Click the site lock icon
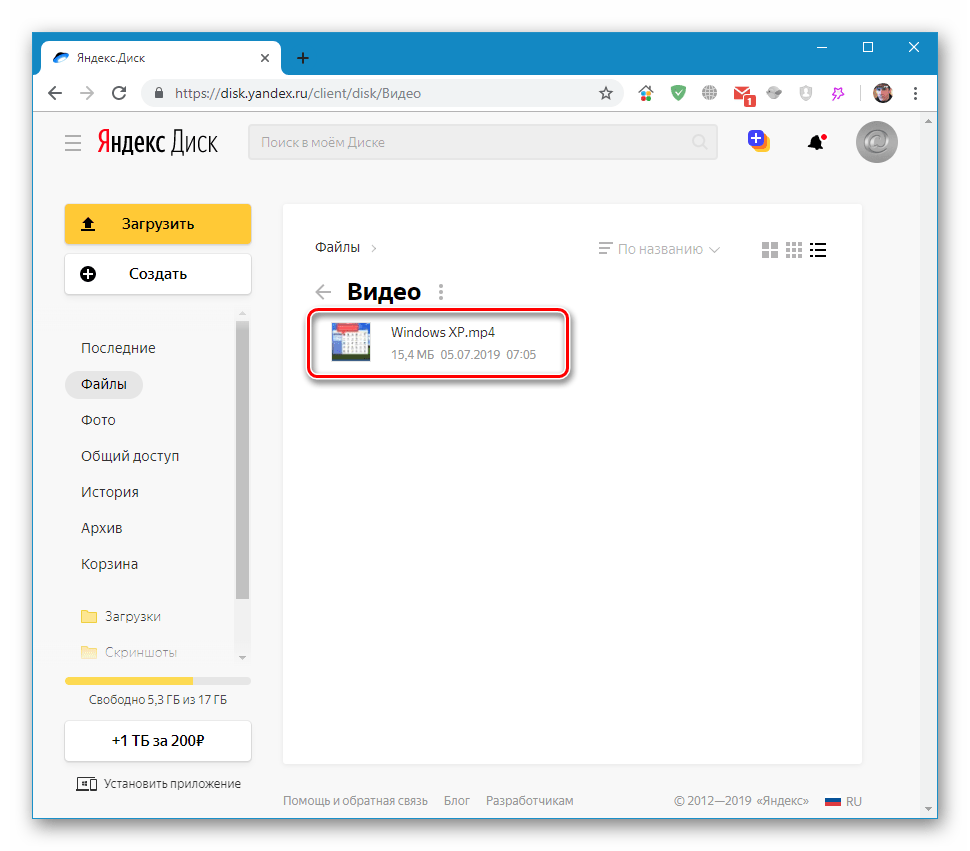The width and height of the screenshot is (970, 851). 158,93
